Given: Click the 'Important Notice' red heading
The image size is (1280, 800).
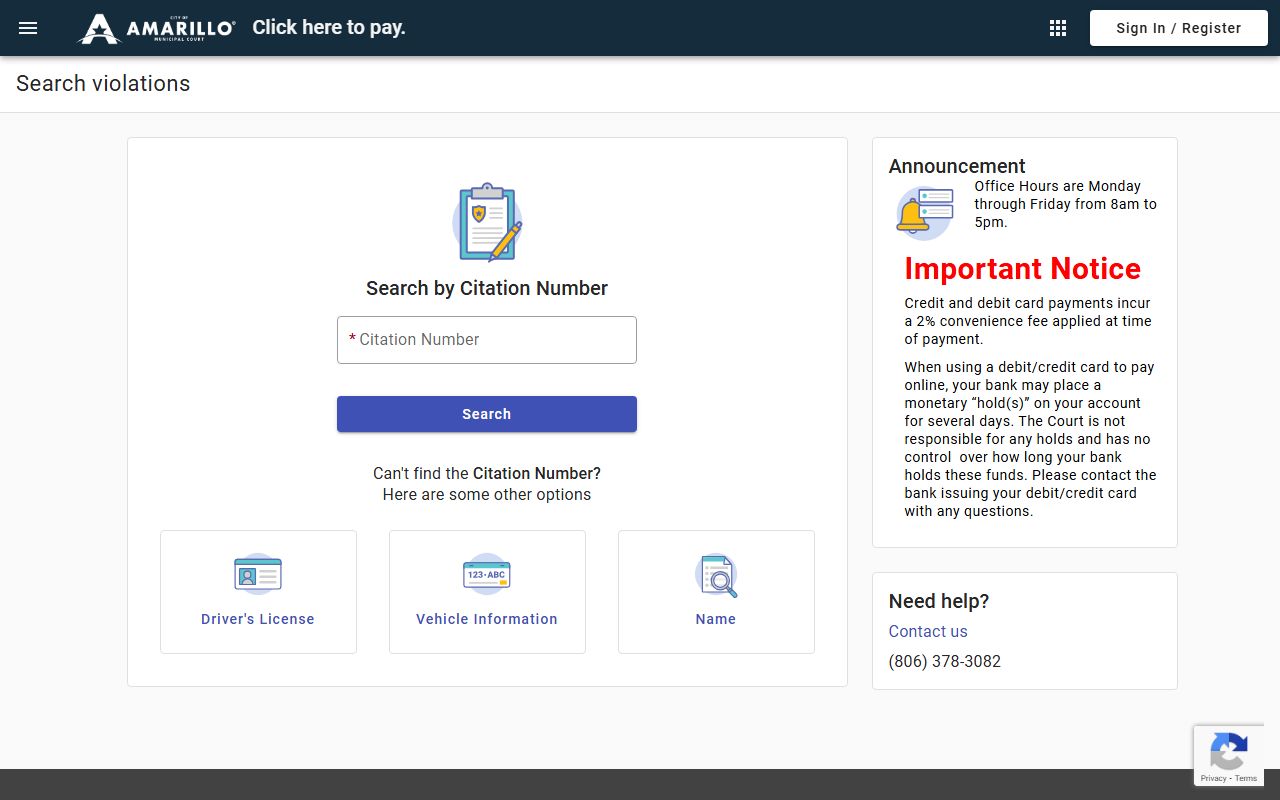Looking at the screenshot, I should tap(1022, 269).
